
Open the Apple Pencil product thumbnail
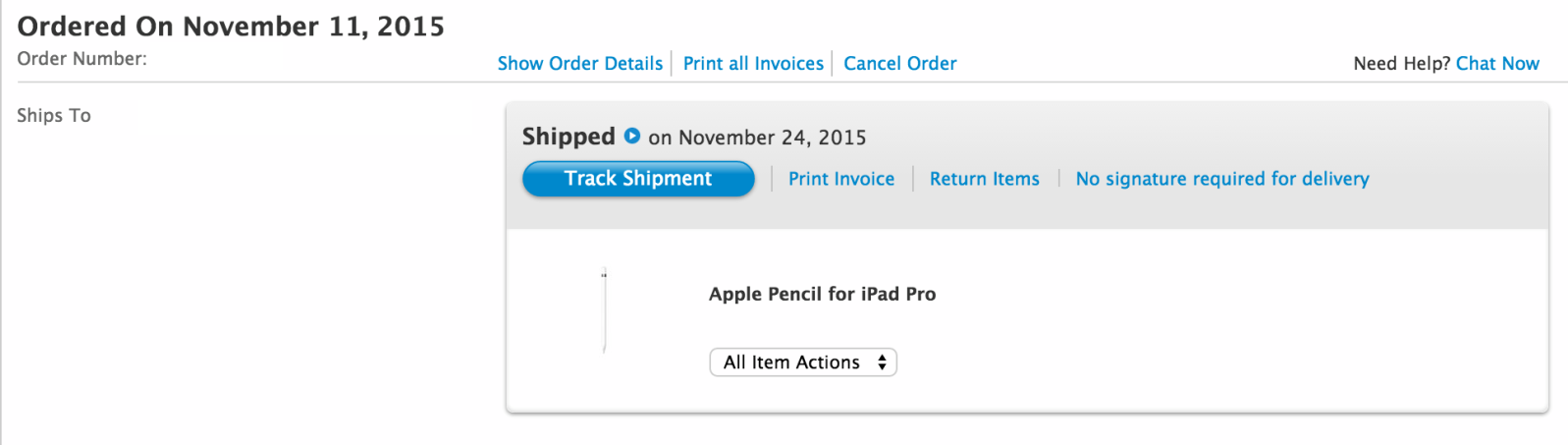tap(604, 309)
